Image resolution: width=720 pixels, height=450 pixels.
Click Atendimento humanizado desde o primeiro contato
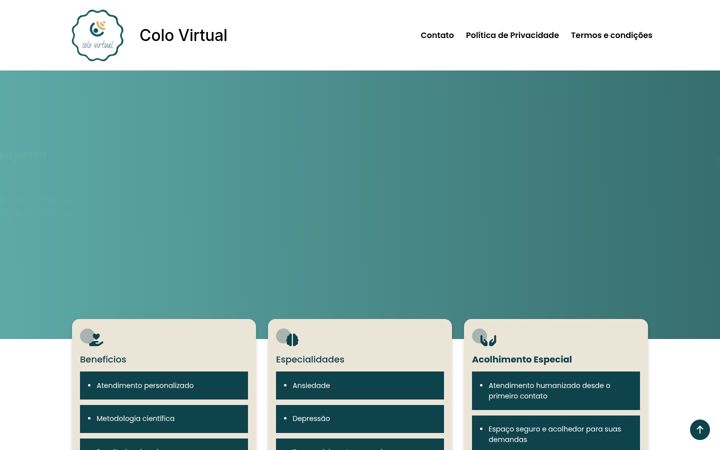556,391
